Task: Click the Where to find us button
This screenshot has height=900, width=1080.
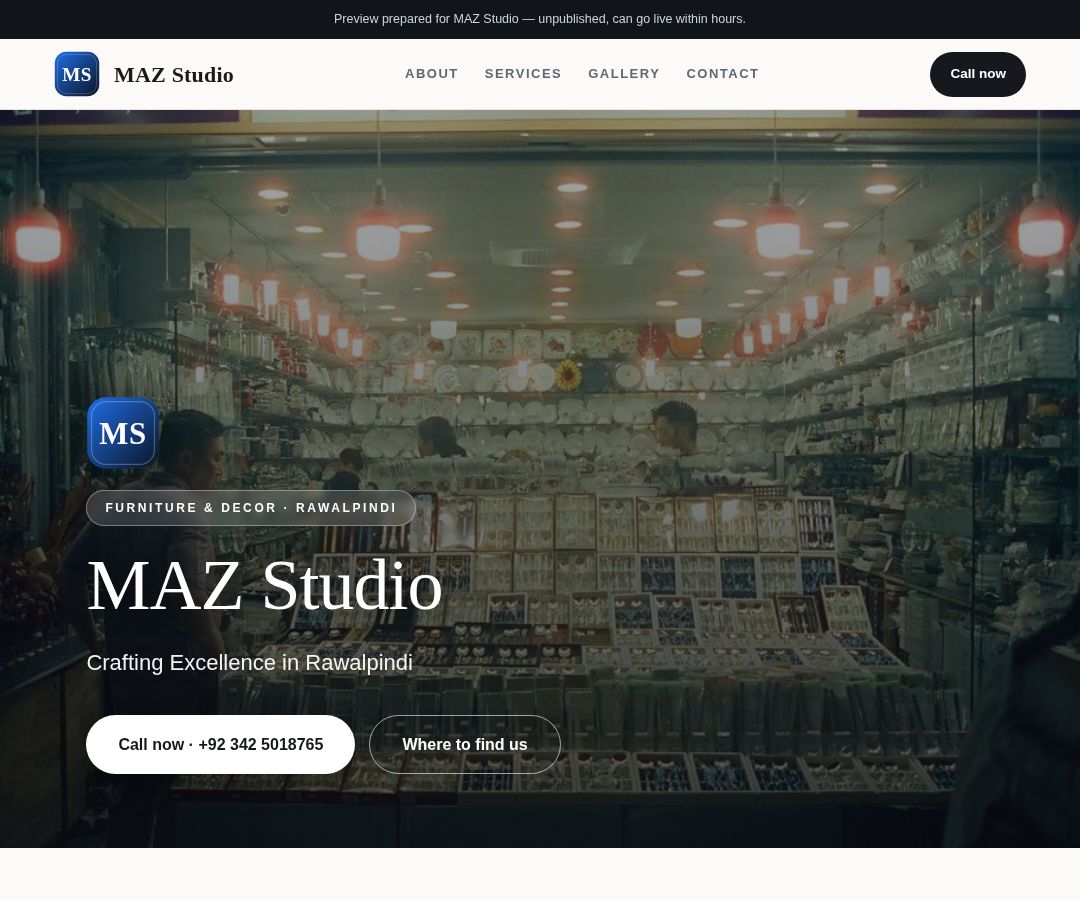Action: pos(465,744)
